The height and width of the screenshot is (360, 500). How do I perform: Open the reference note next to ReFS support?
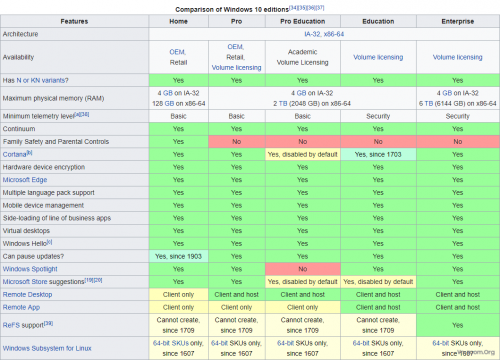48,323
